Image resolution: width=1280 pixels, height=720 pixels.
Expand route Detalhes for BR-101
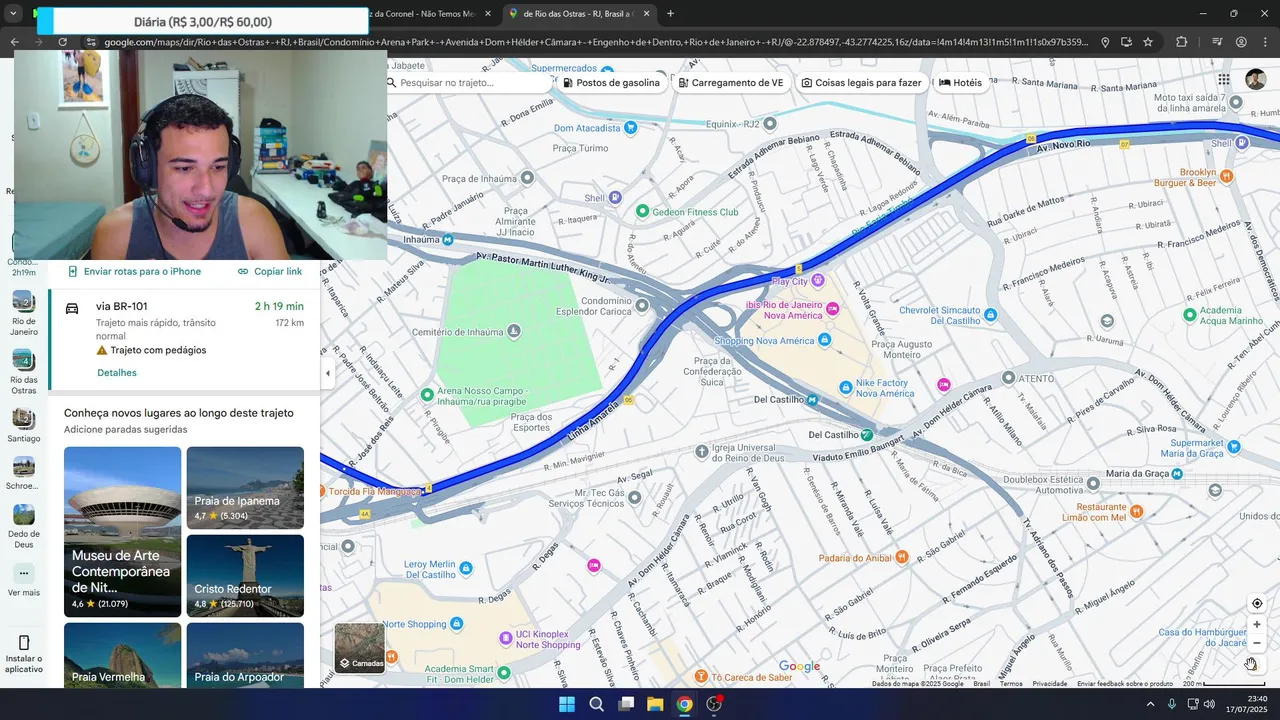pos(117,373)
